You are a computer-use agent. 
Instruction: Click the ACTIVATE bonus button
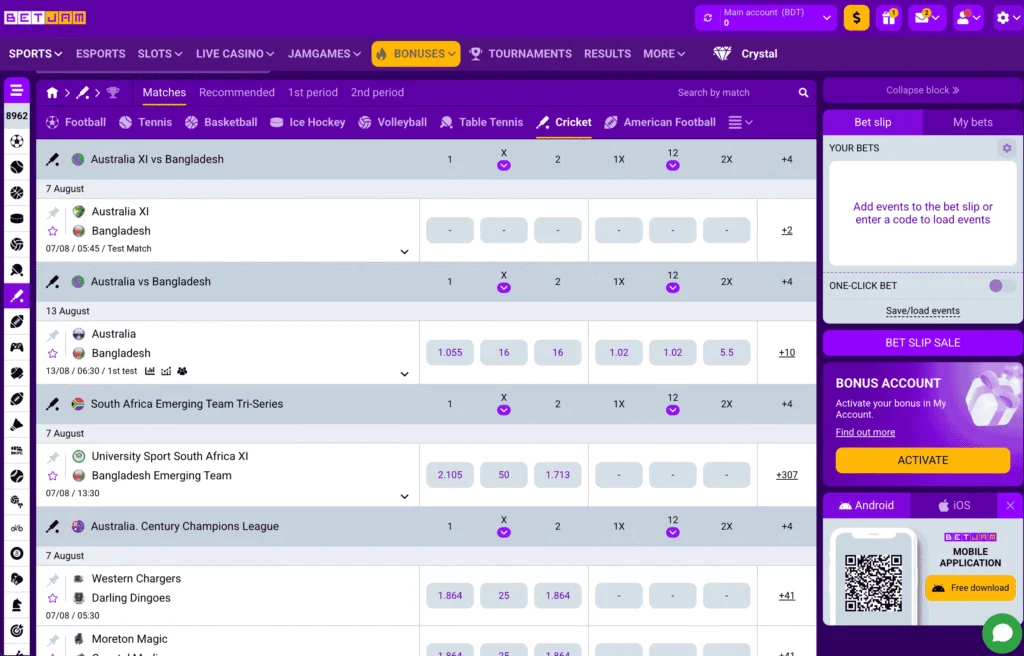[x=923, y=460]
